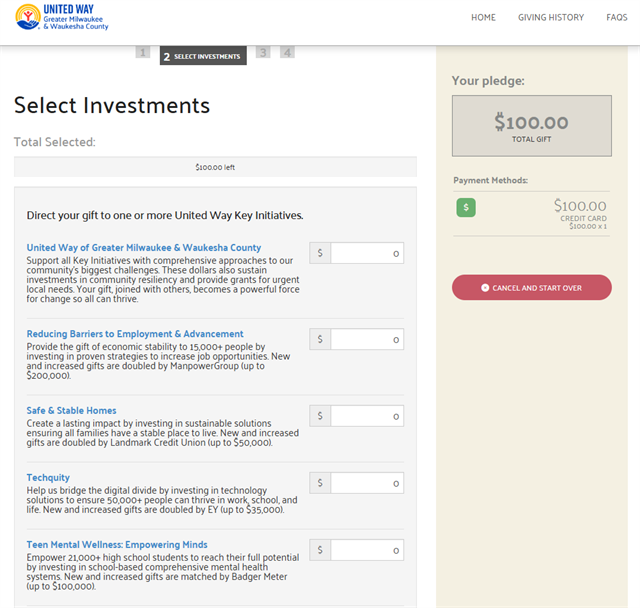This screenshot has height=608, width=640.
Task: Open GIVING HISTORY in the top navigation
Action: 551,18
